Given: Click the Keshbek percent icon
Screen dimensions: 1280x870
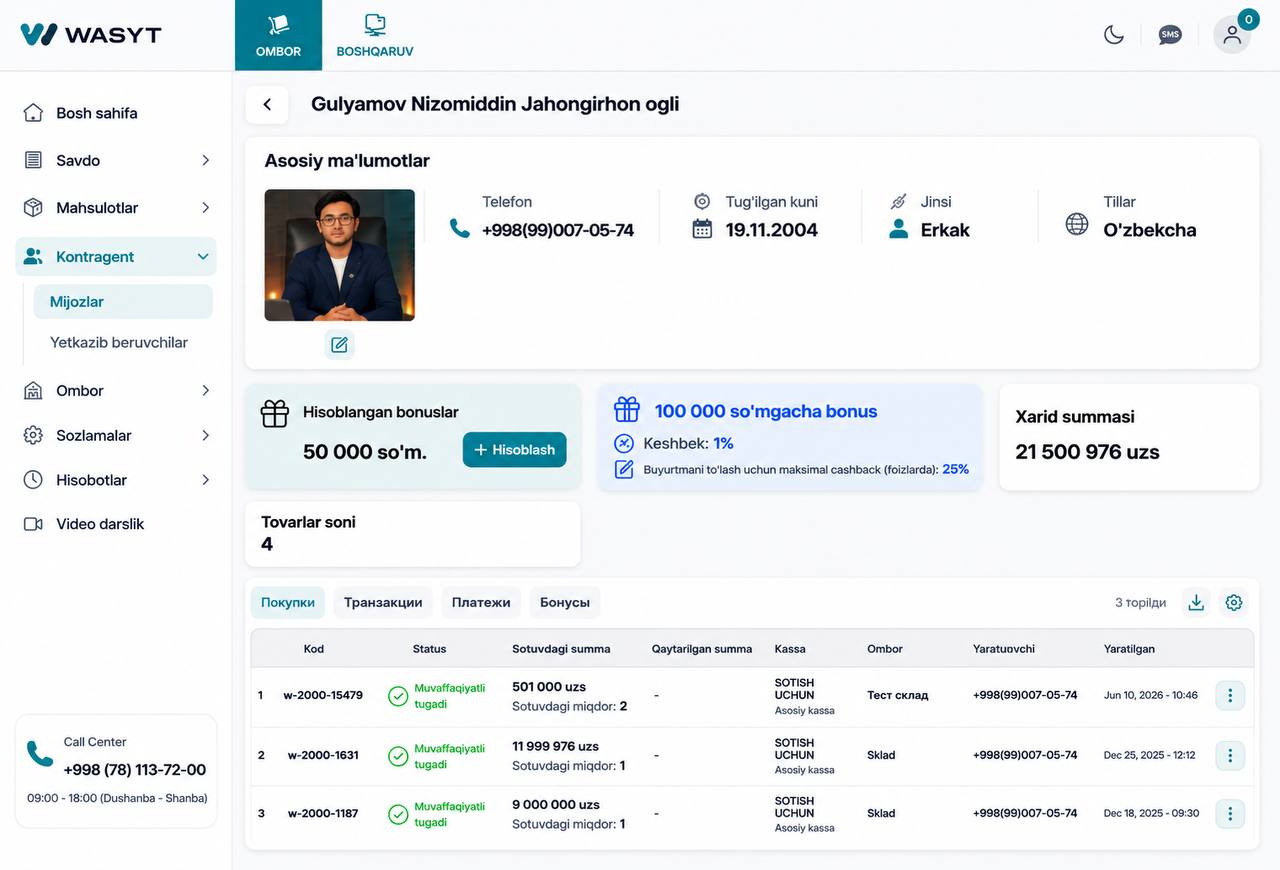Looking at the screenshot, I should coord(624,443).
